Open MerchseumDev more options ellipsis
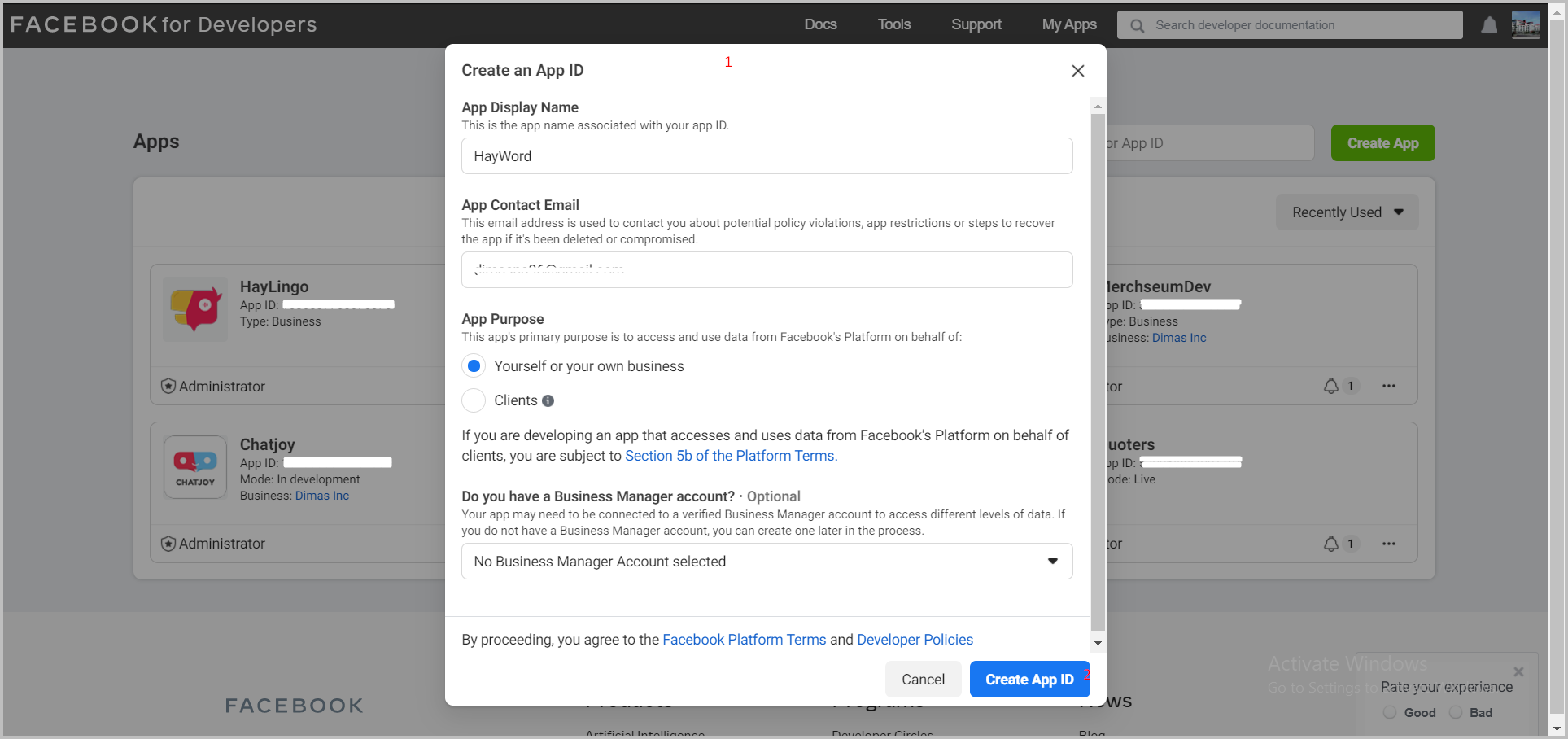This screenshot has height=739, width=1568. point(1389,386)
